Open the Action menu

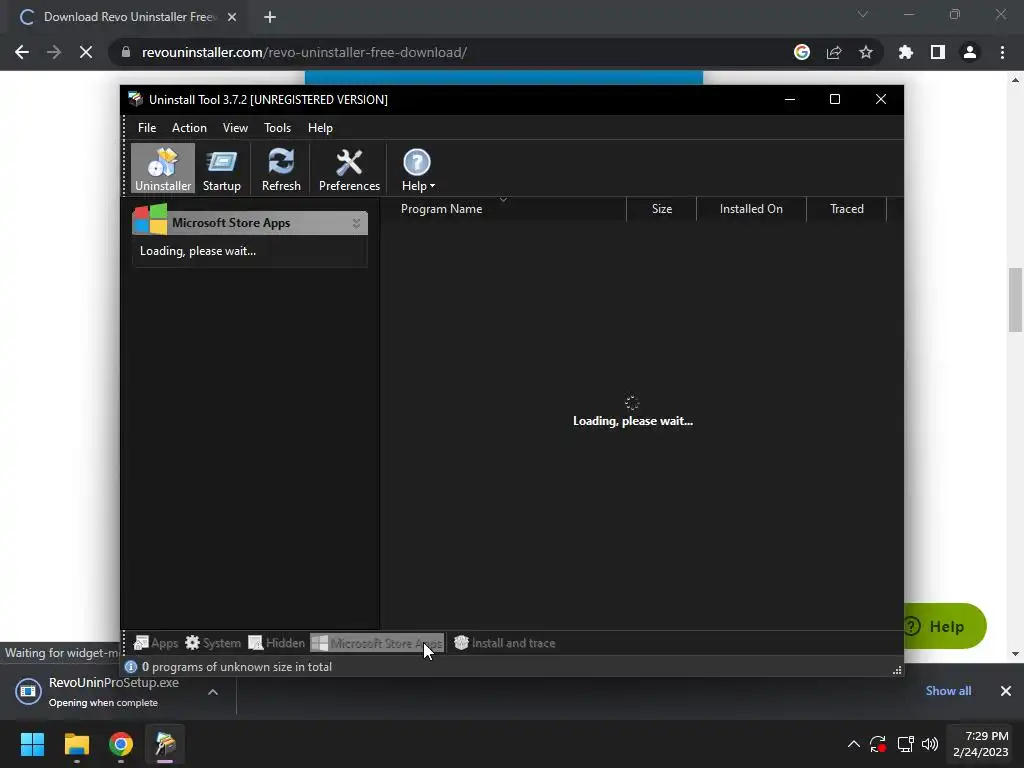click(189, 128)
